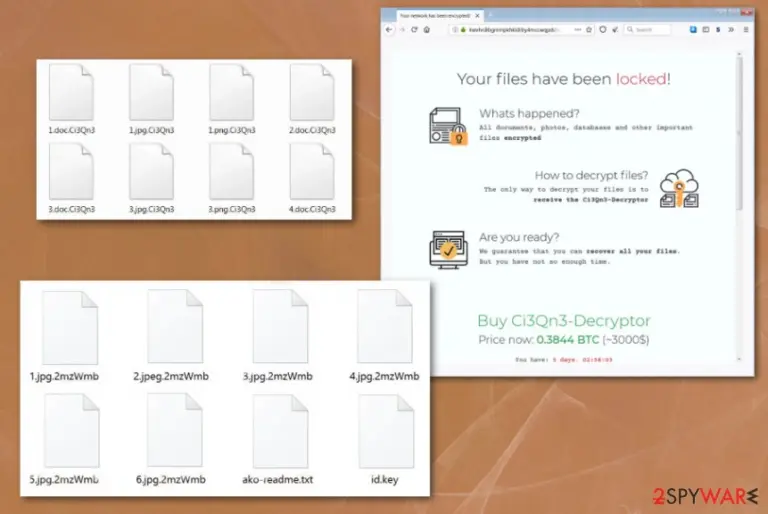Click the green padlock in the address bar
768x514 pixels.
tap(463, 30)
